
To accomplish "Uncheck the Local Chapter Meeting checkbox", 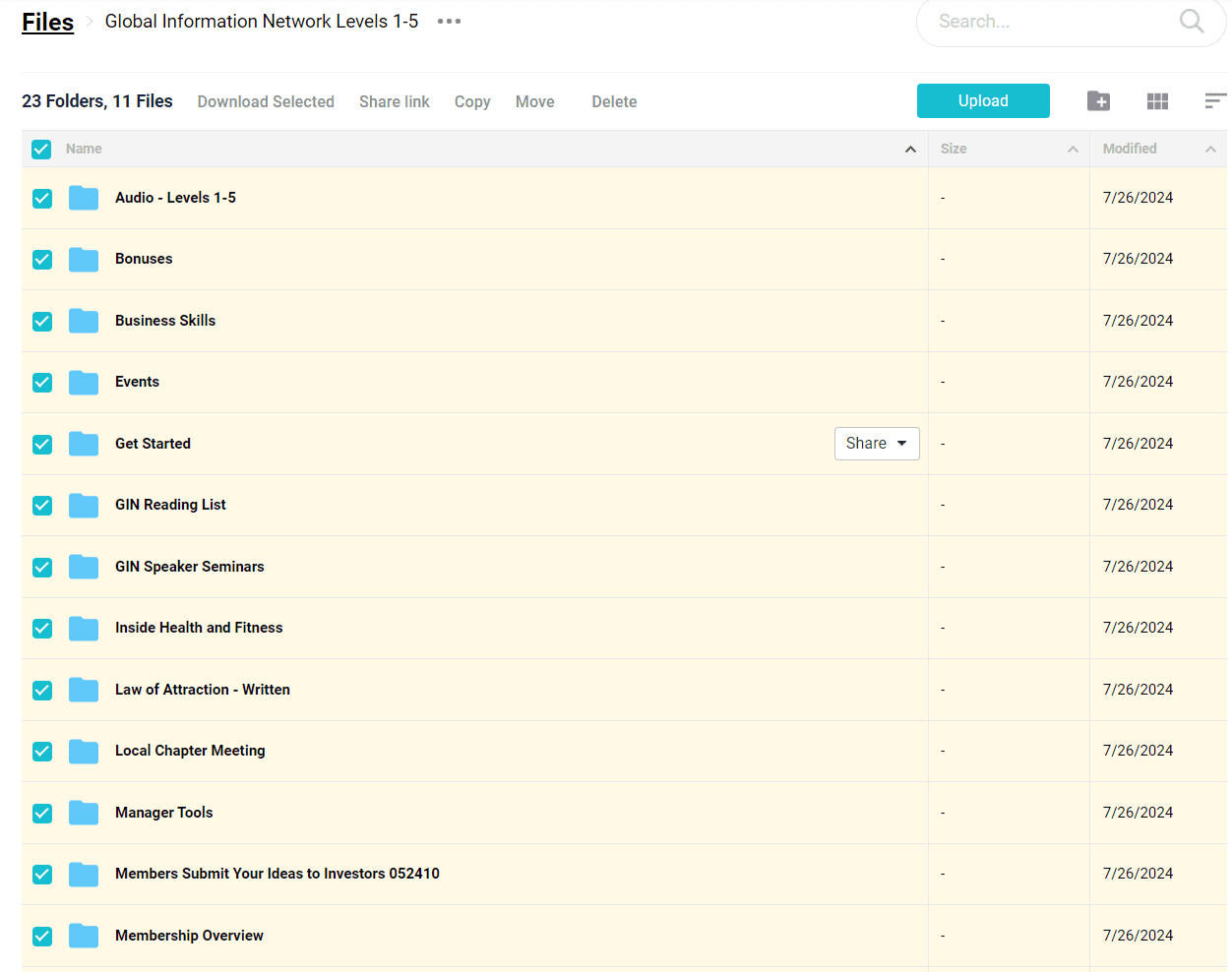I will click(x=42, y=752).
